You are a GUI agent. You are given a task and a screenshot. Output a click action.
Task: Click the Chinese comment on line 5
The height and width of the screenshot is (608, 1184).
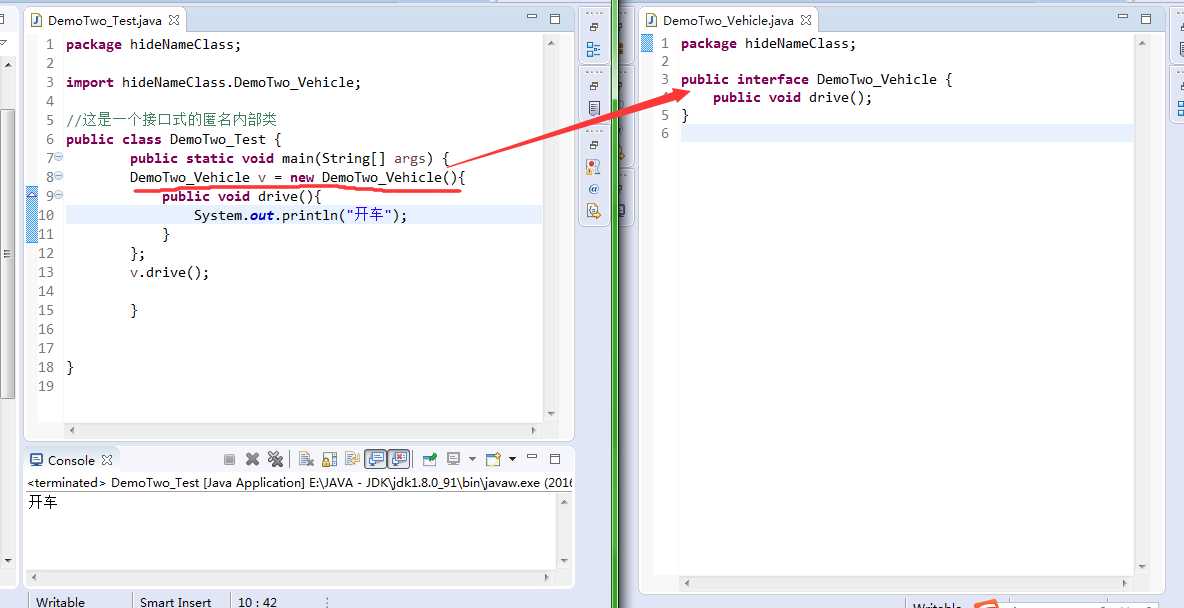click(171, 120)
